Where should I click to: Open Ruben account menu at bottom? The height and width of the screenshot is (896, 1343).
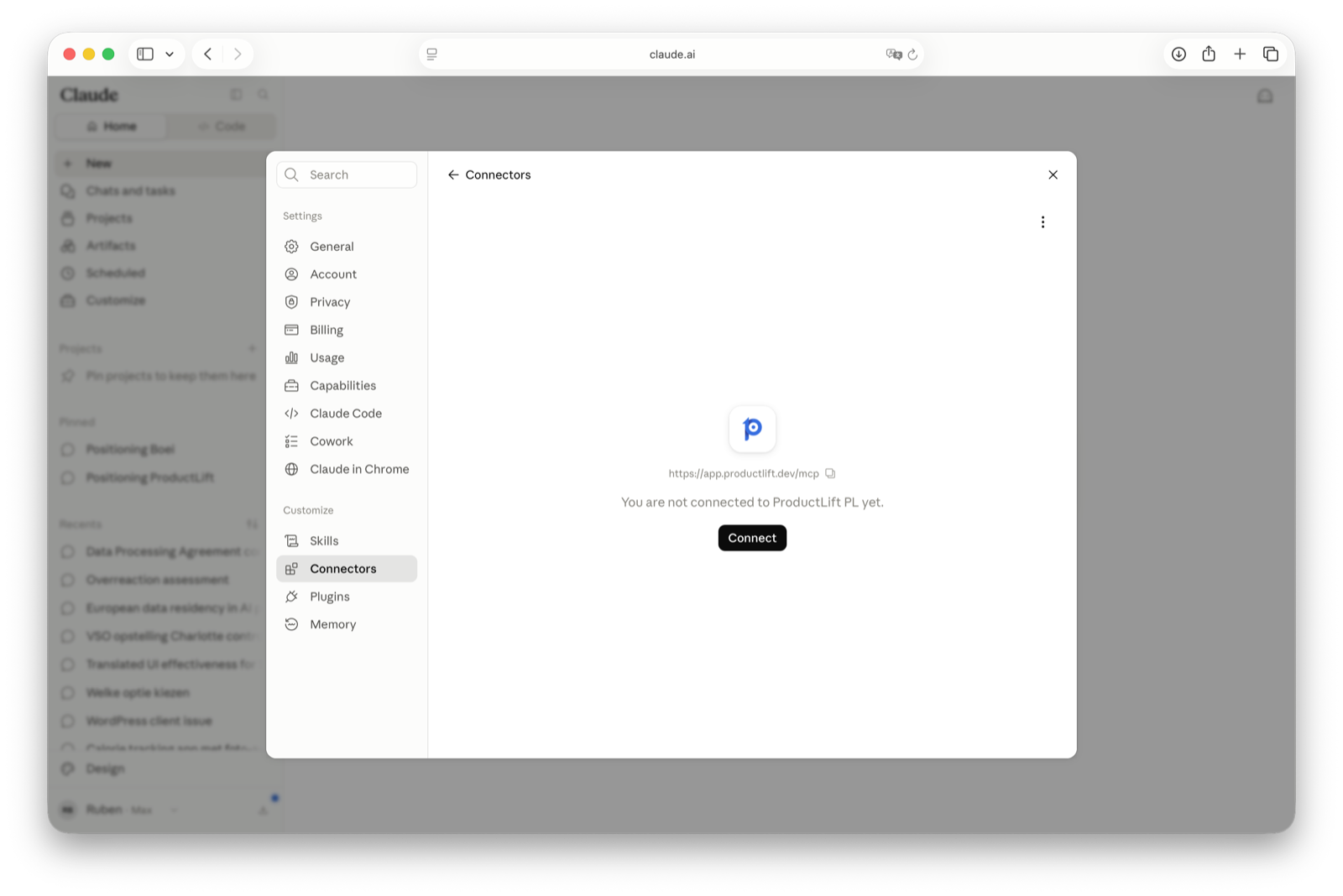coord(120,810)
